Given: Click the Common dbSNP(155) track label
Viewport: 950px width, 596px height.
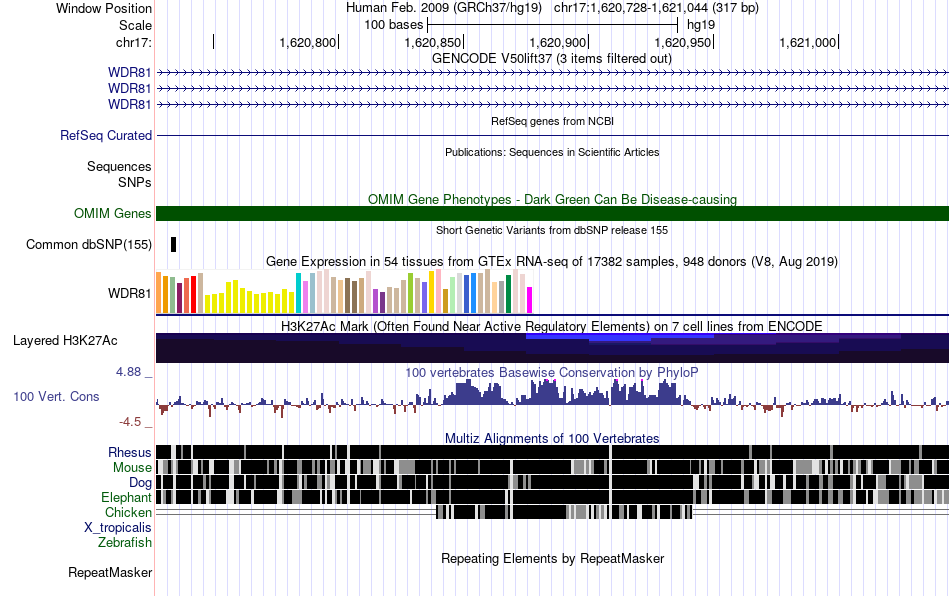Looking at the screenshot, I should 89,245.
